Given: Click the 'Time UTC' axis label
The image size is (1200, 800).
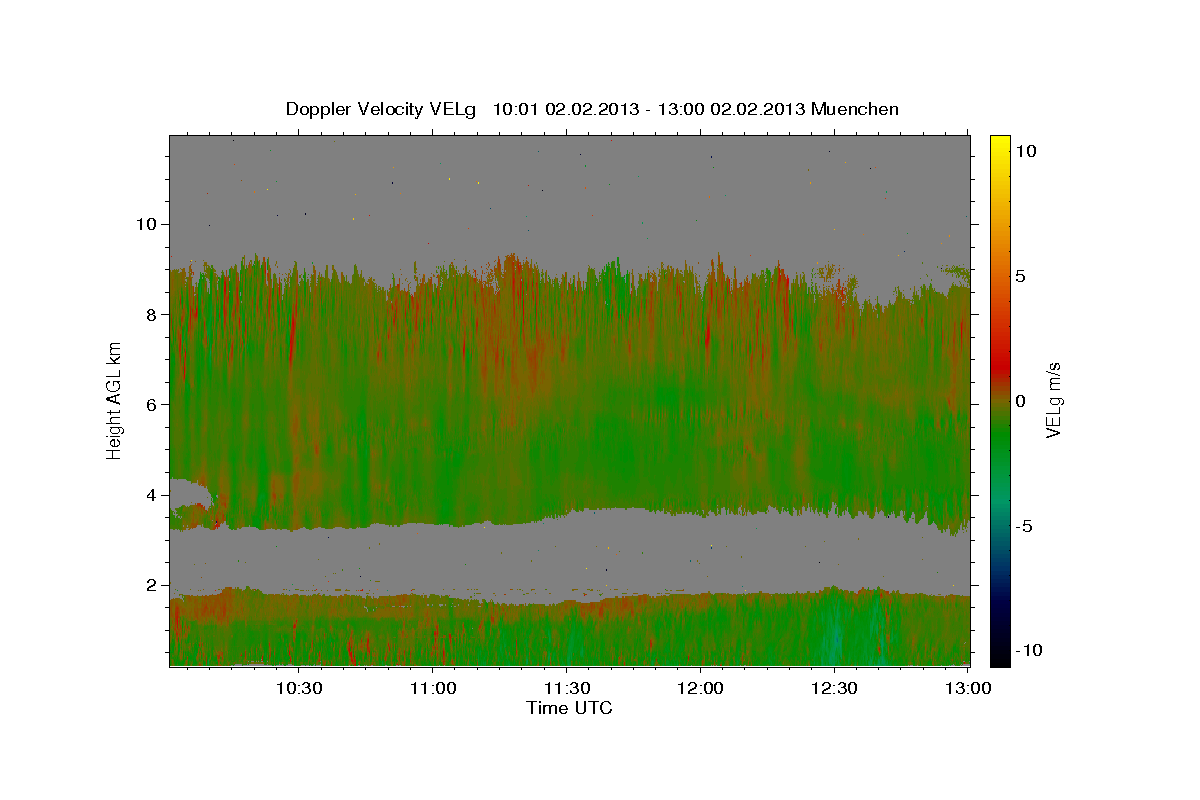Looking at the screenshot, I should (569, 708).
